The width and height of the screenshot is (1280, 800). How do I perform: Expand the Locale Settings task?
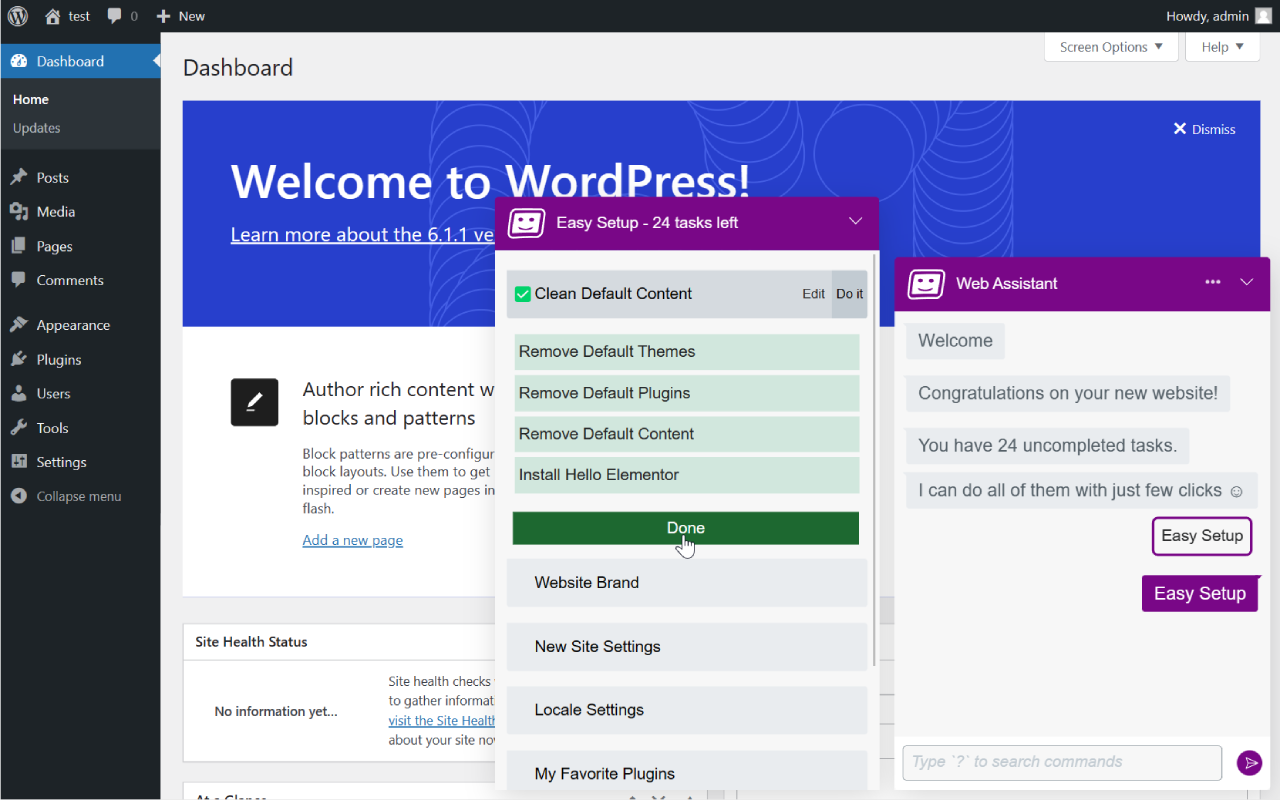tap(687, 710)
